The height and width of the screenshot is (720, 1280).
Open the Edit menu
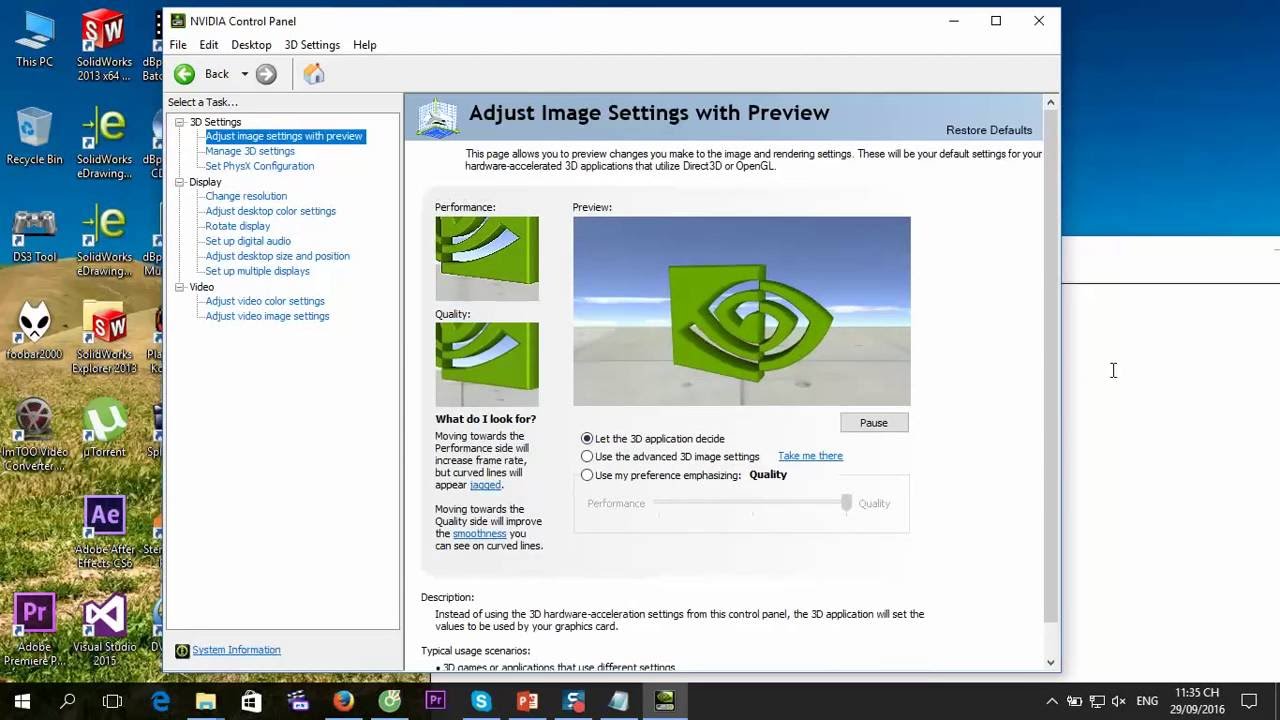(x=208, y=45)
